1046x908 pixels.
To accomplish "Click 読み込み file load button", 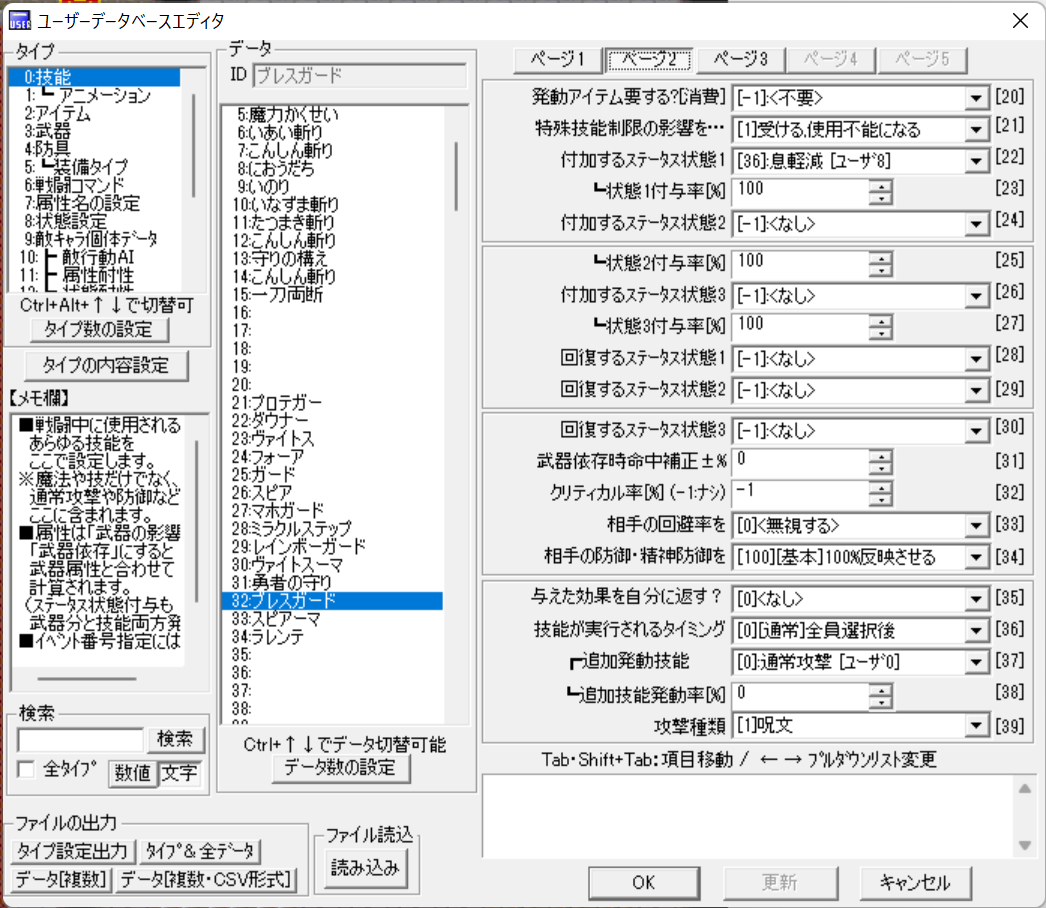I will pyautogui.click(x=366, y=868).
